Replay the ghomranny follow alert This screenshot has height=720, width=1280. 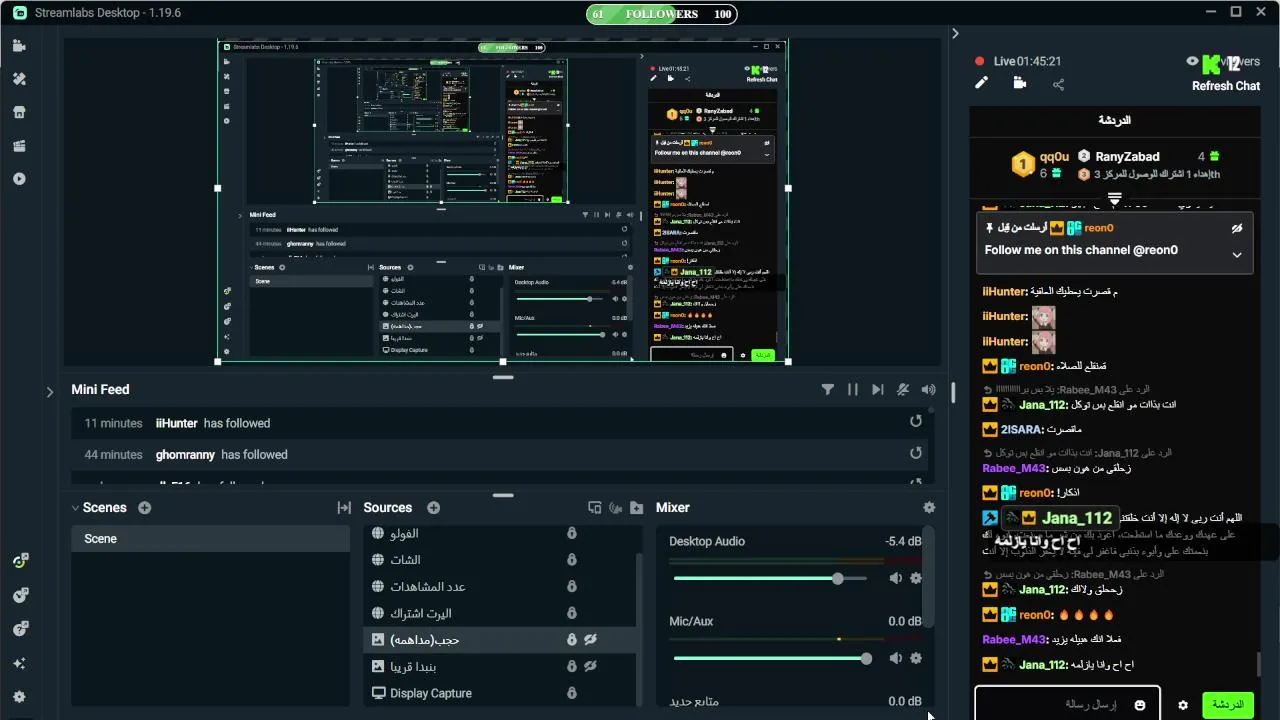coord(916,454)
